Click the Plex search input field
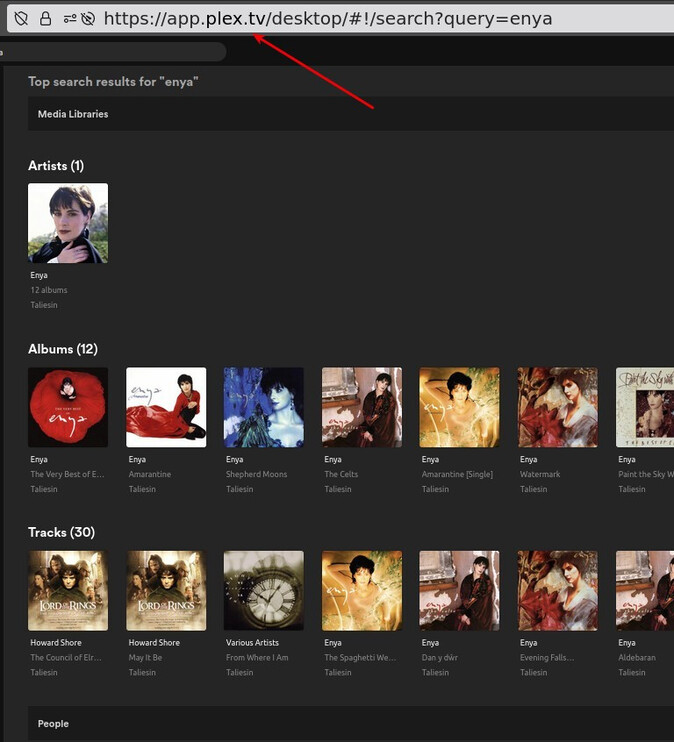The height and width of the screenshot is (742, 674). (113, 52)
